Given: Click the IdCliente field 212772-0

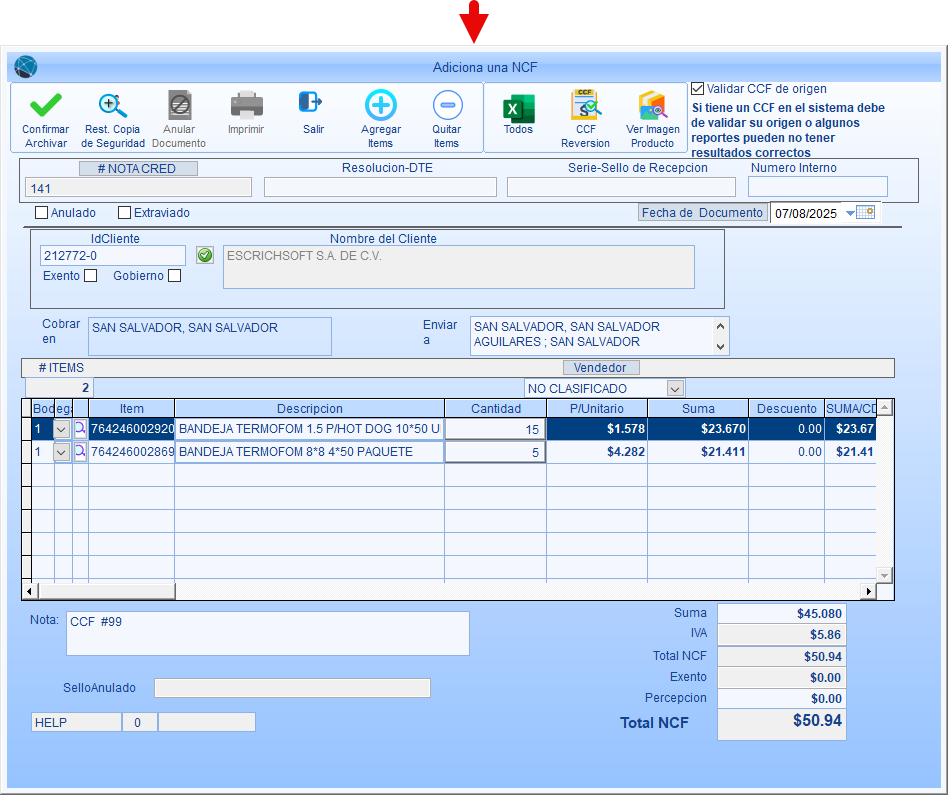Looking at the screenshot, I should (x=113, y=256).
